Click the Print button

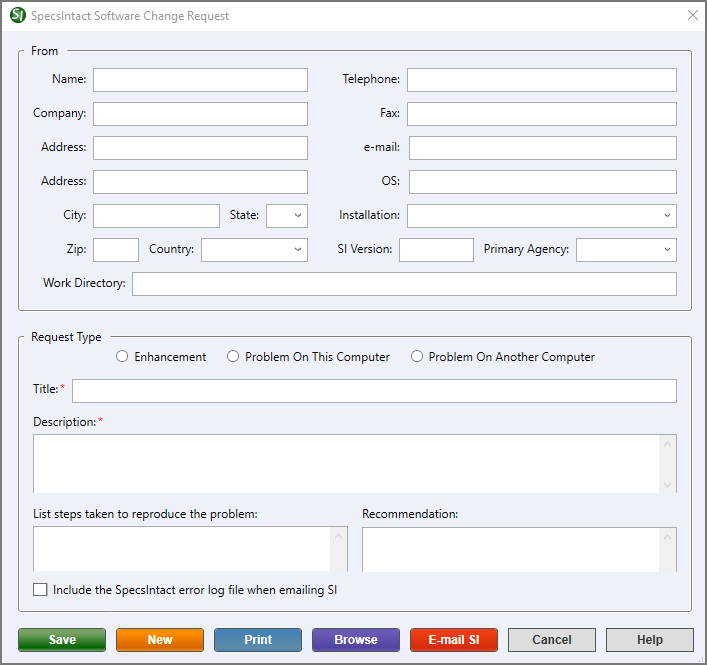258,640
